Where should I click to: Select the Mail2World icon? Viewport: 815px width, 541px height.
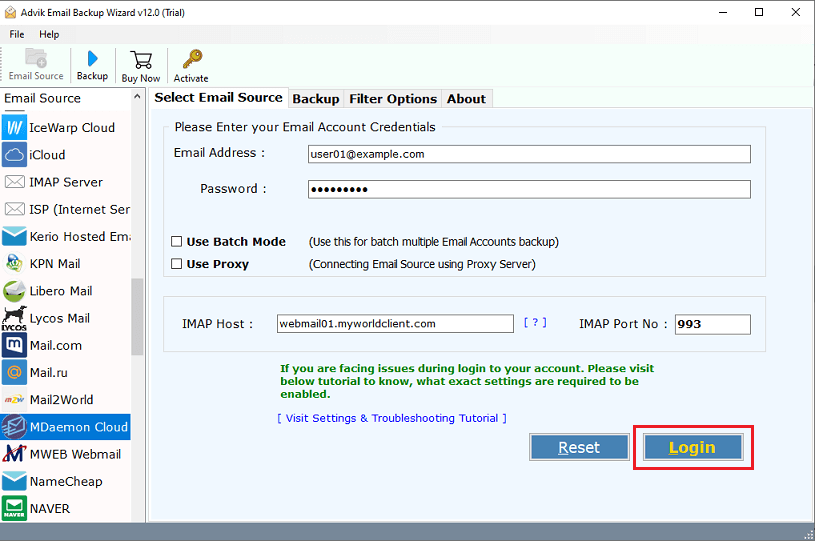(x=14, y=400)
